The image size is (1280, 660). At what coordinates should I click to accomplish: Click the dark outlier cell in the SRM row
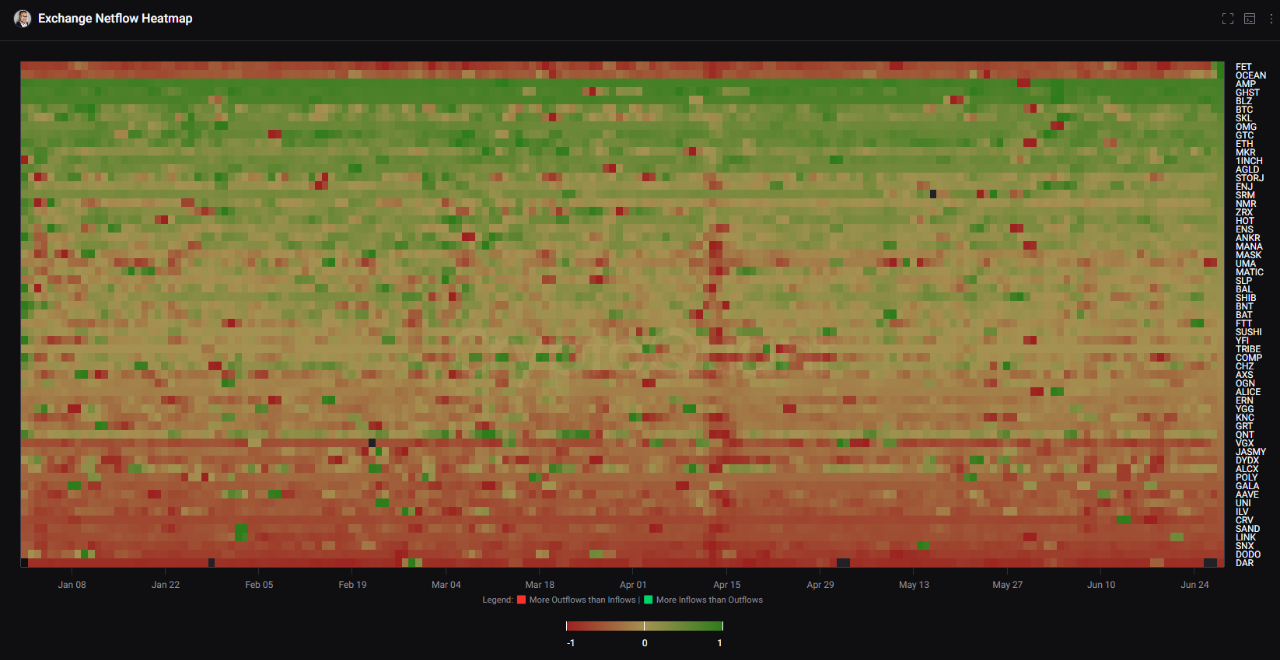[932, 194]
